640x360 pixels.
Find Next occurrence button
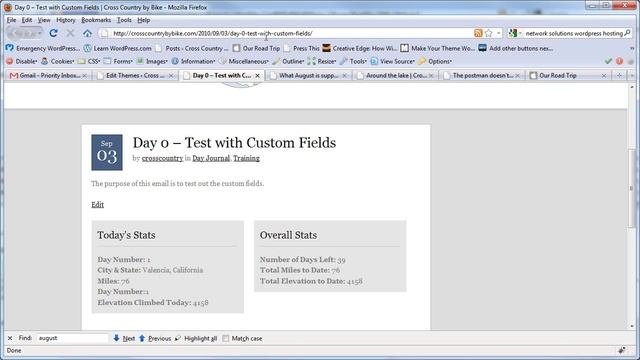tap(124, 338)
